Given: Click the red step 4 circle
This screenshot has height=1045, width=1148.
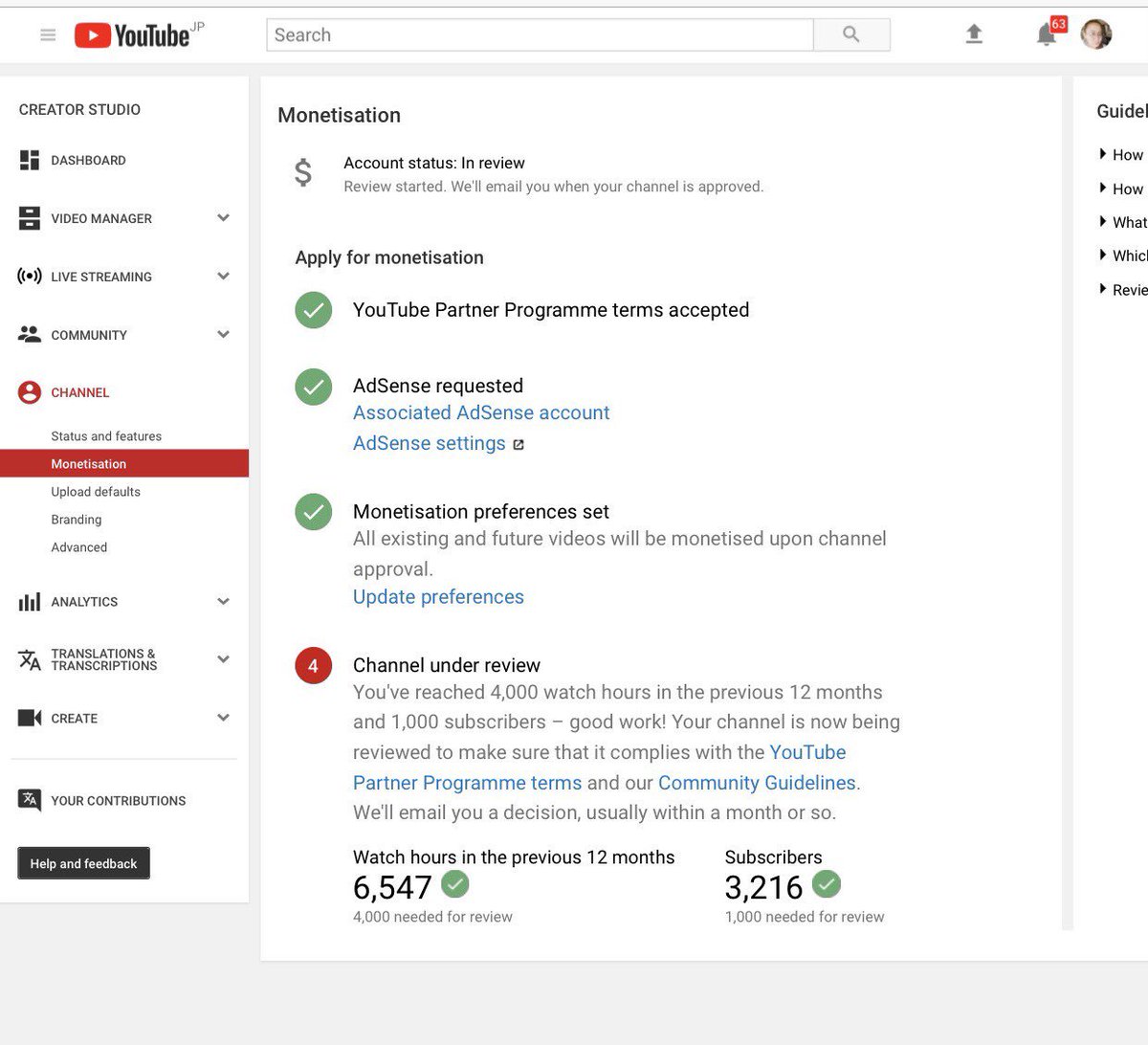Looking at the screenshot, I should pos(313,666).
